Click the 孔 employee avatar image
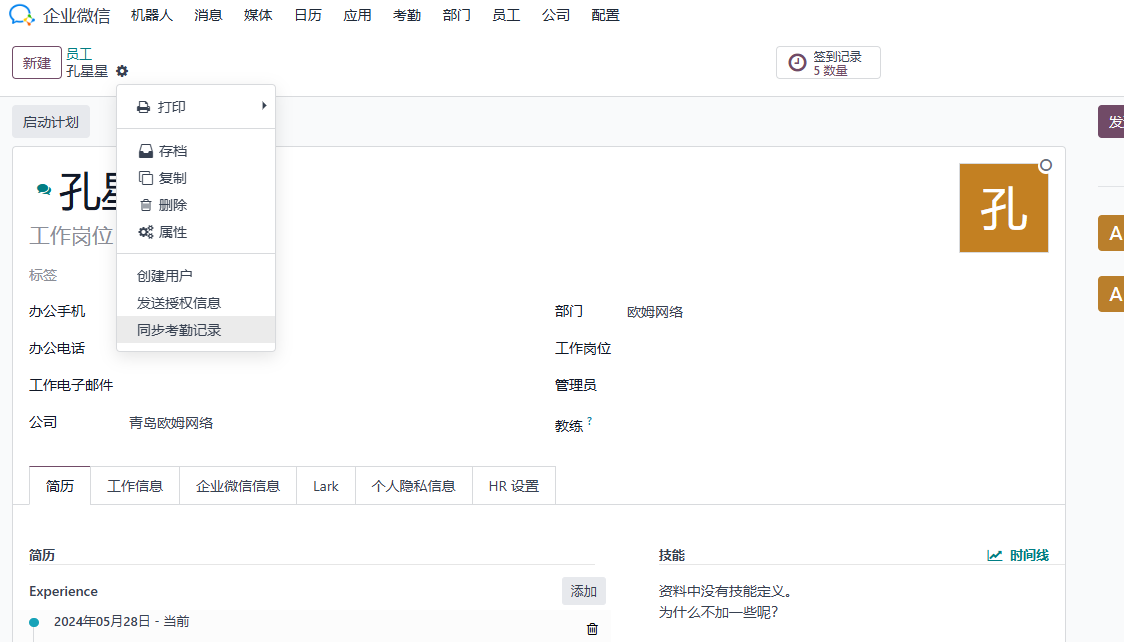1124x642 pixels. coord(1004,208)
